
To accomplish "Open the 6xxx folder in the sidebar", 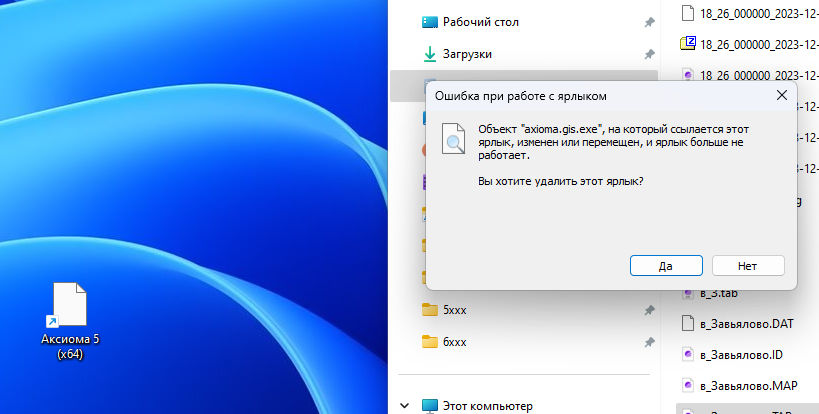I will [x=454, y=342].
